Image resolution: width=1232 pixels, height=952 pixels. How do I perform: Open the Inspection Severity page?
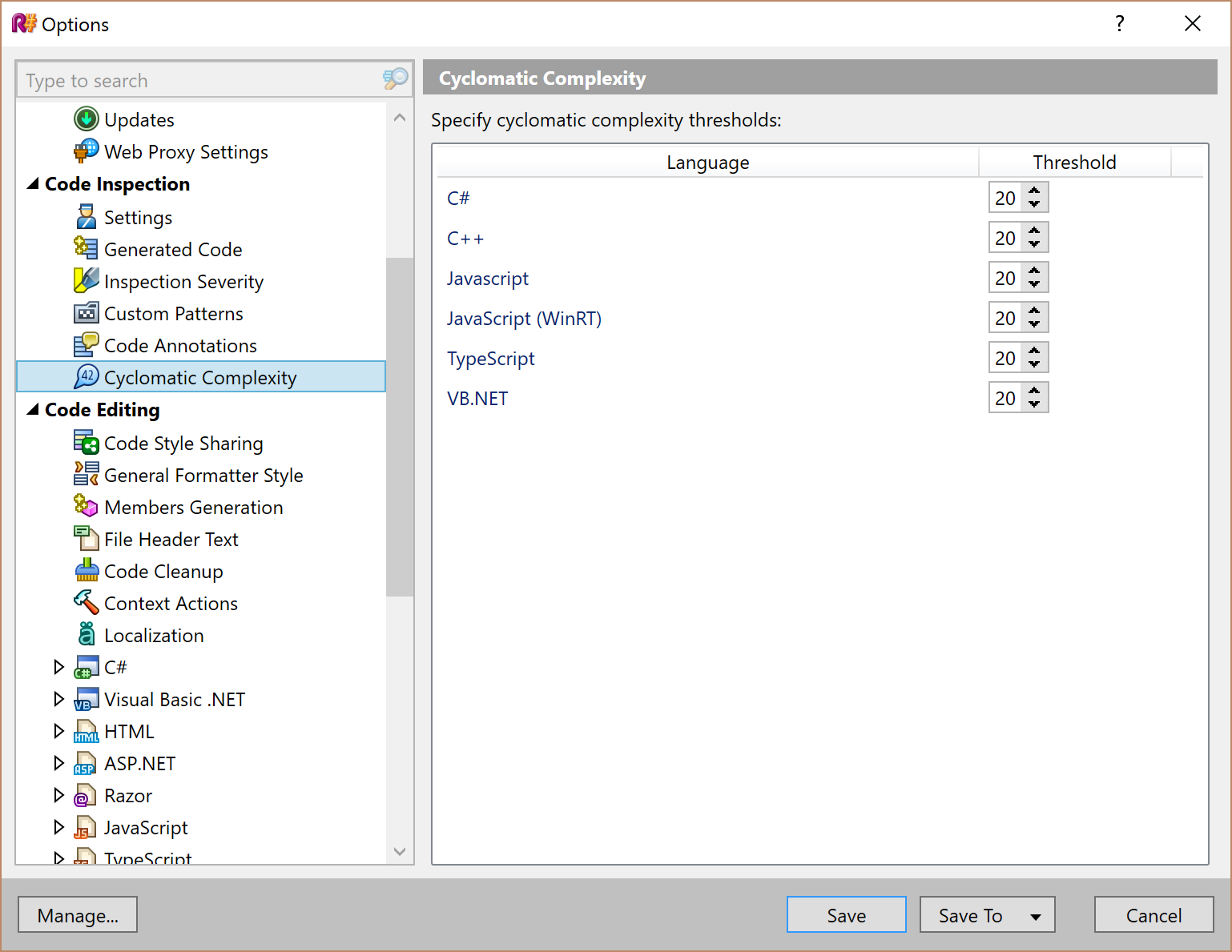click(x=183, y=282)
